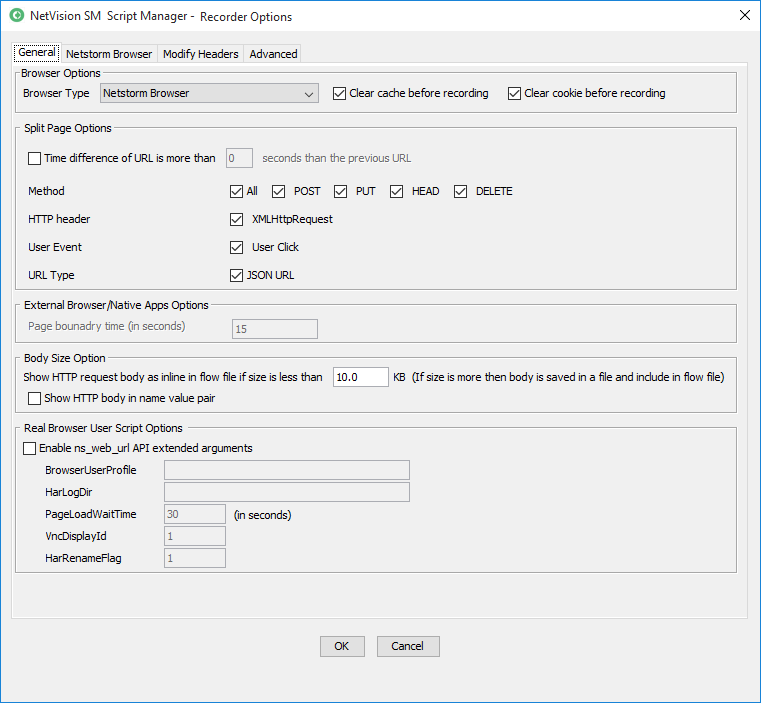Click the 'Real Browser User Script Options' label
Viewport: 761px width, 703px height.
click(x=103, y=428)
